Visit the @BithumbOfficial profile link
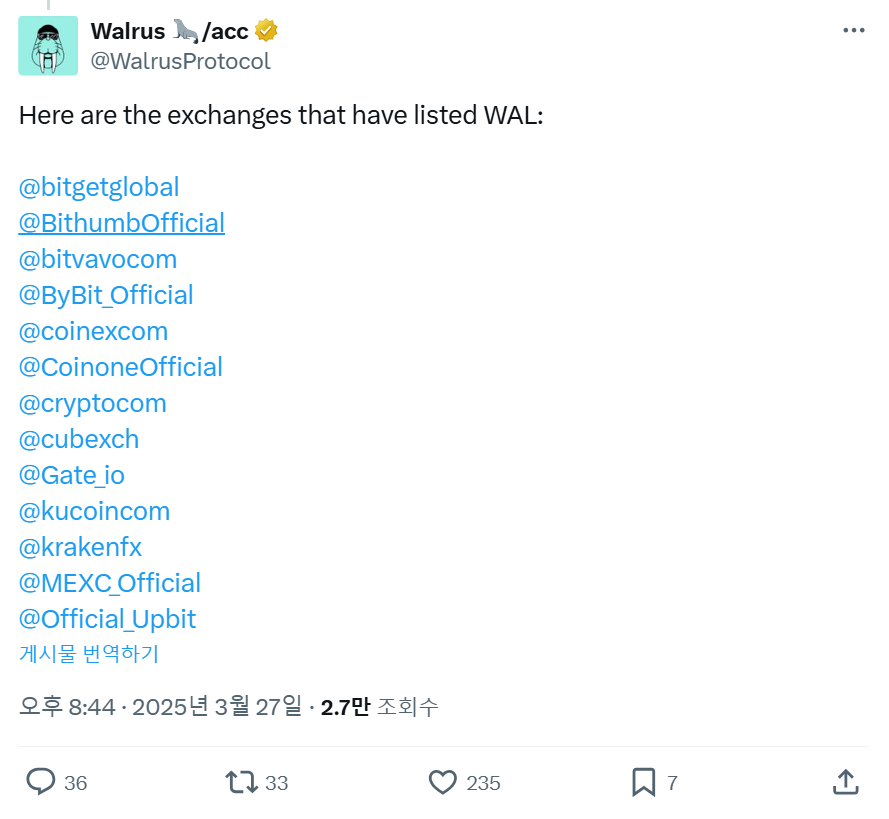 pyautogui.click(x=121, y=223)
